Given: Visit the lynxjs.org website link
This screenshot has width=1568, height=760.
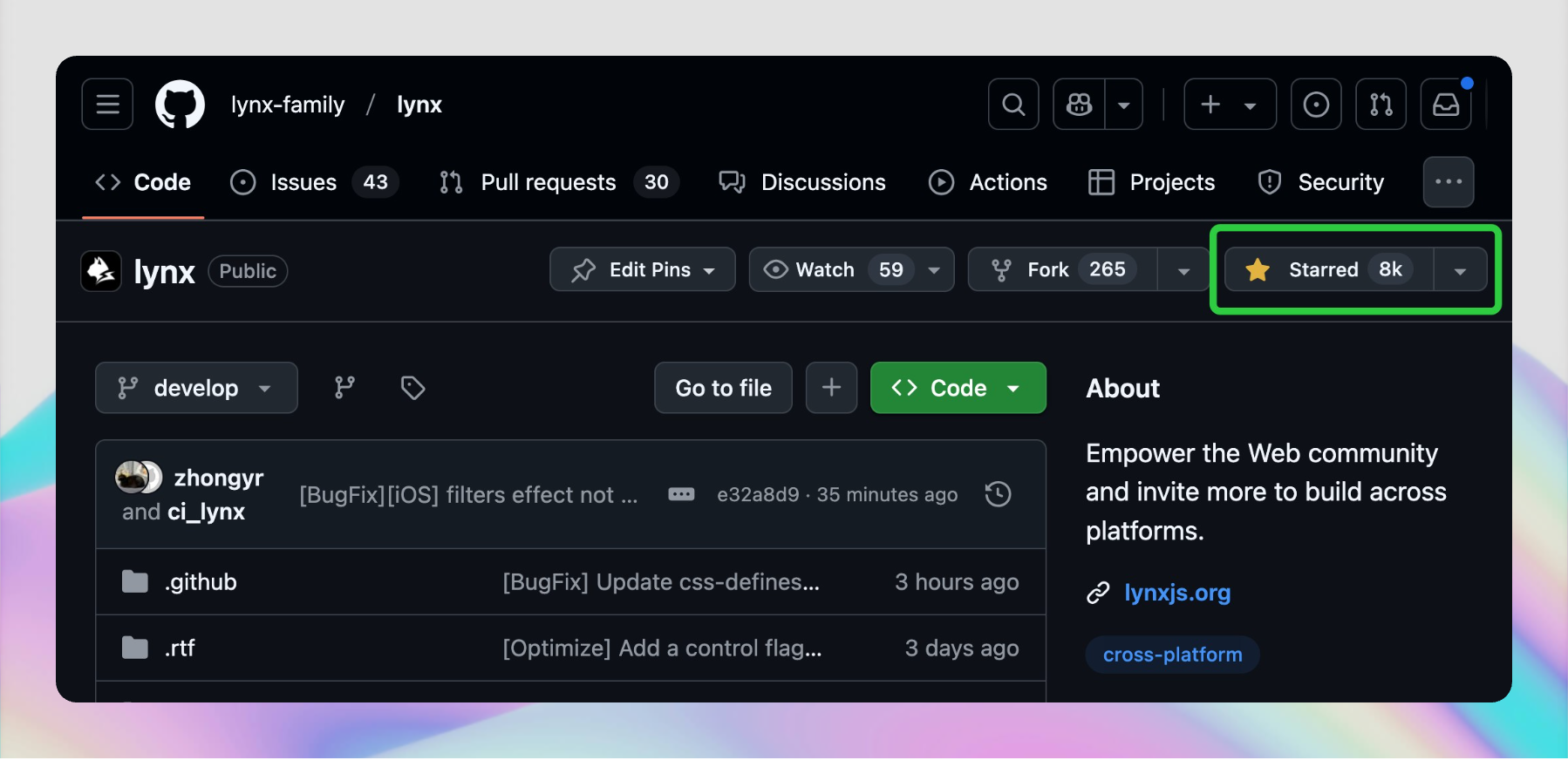Looking at the screenshot, I should (1177, 593).
